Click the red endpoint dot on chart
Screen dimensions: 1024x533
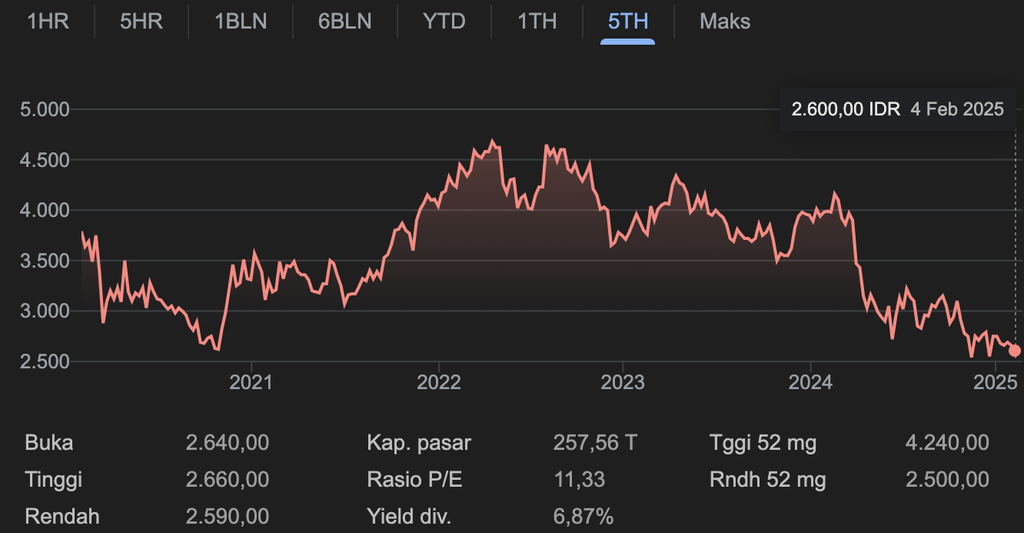tap(1015, 350)
